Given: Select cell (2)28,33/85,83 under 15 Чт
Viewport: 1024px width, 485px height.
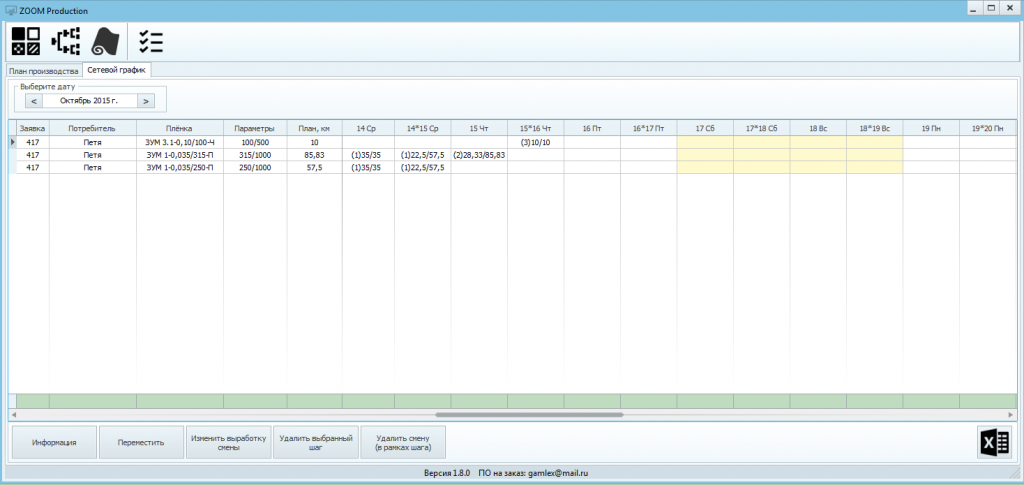Looking at the screenshot, I should tap(479, 155).
